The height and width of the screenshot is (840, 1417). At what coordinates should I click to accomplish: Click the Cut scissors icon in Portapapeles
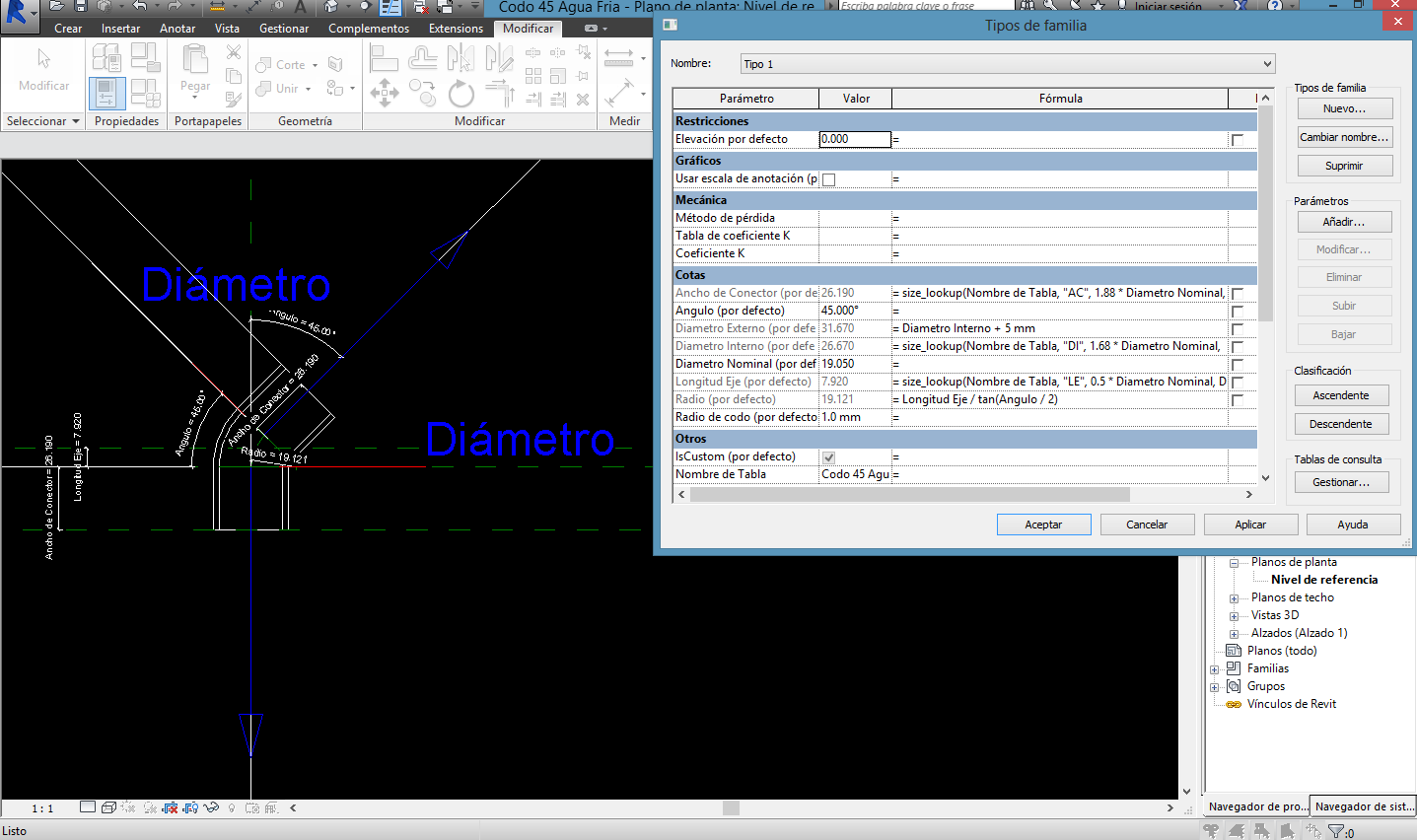(x=234, y=52)
